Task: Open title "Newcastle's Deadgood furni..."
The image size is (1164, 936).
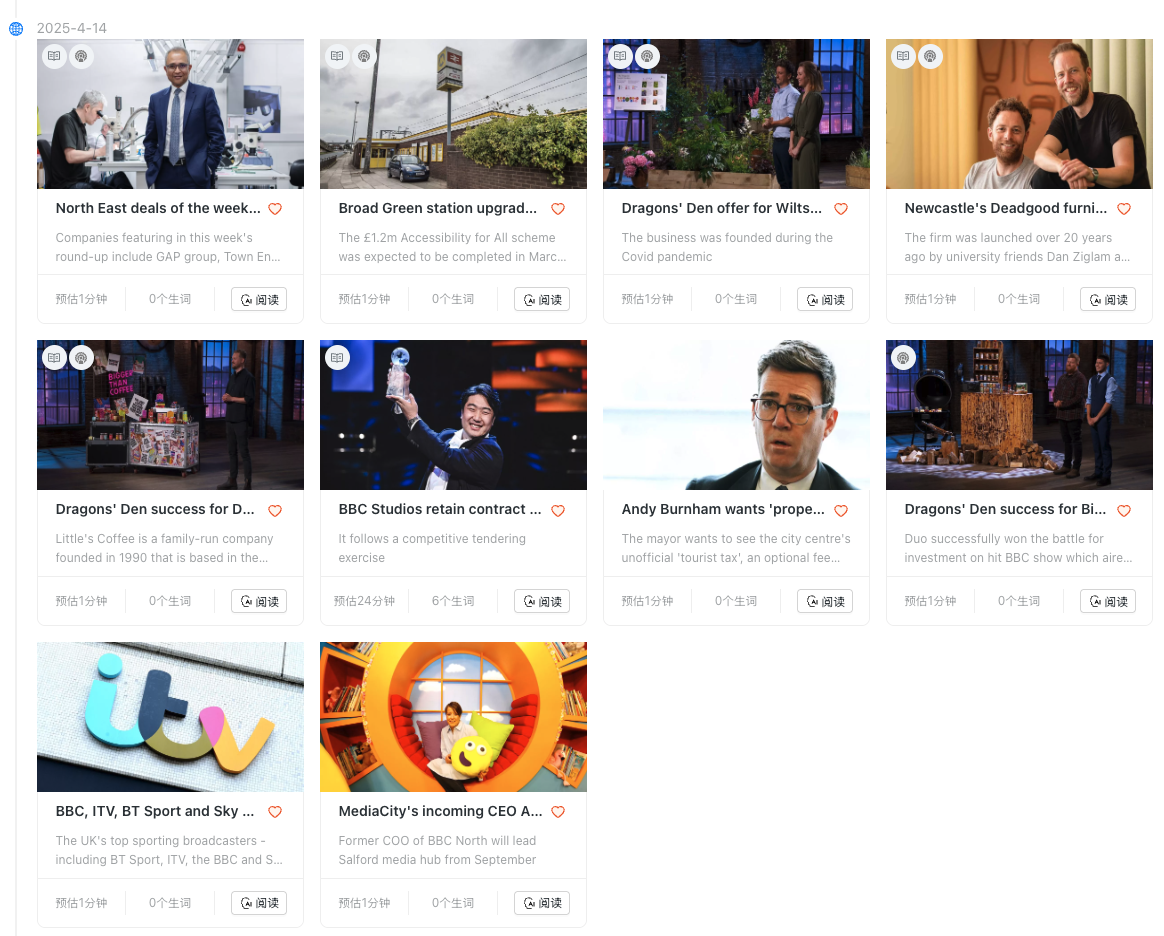Action: point(1005,209)
